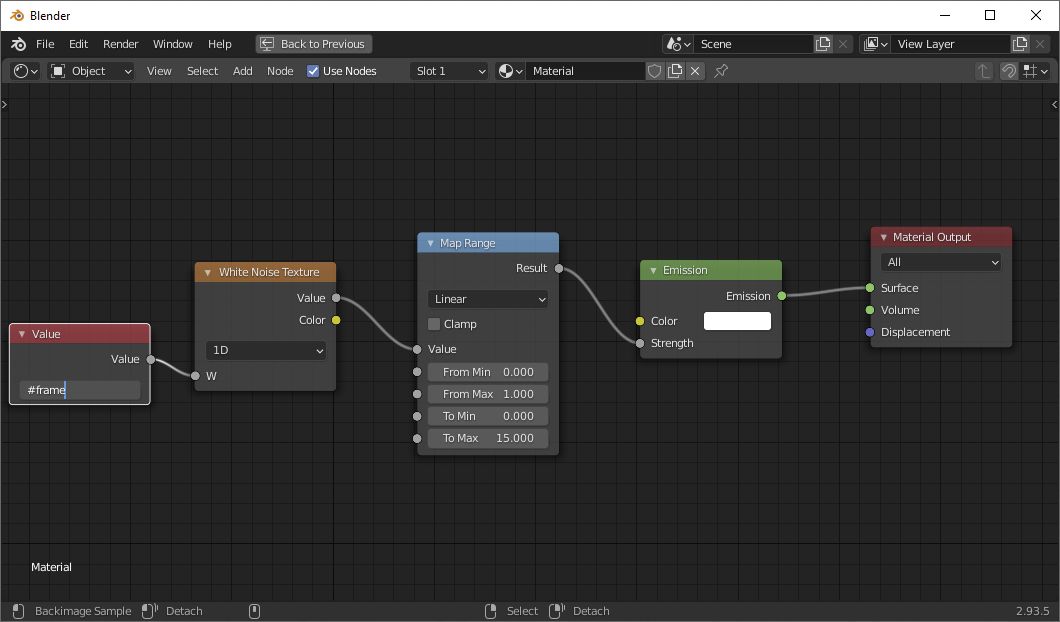
Task: Click the Emission Strength input socket
Action: (640, 343)
